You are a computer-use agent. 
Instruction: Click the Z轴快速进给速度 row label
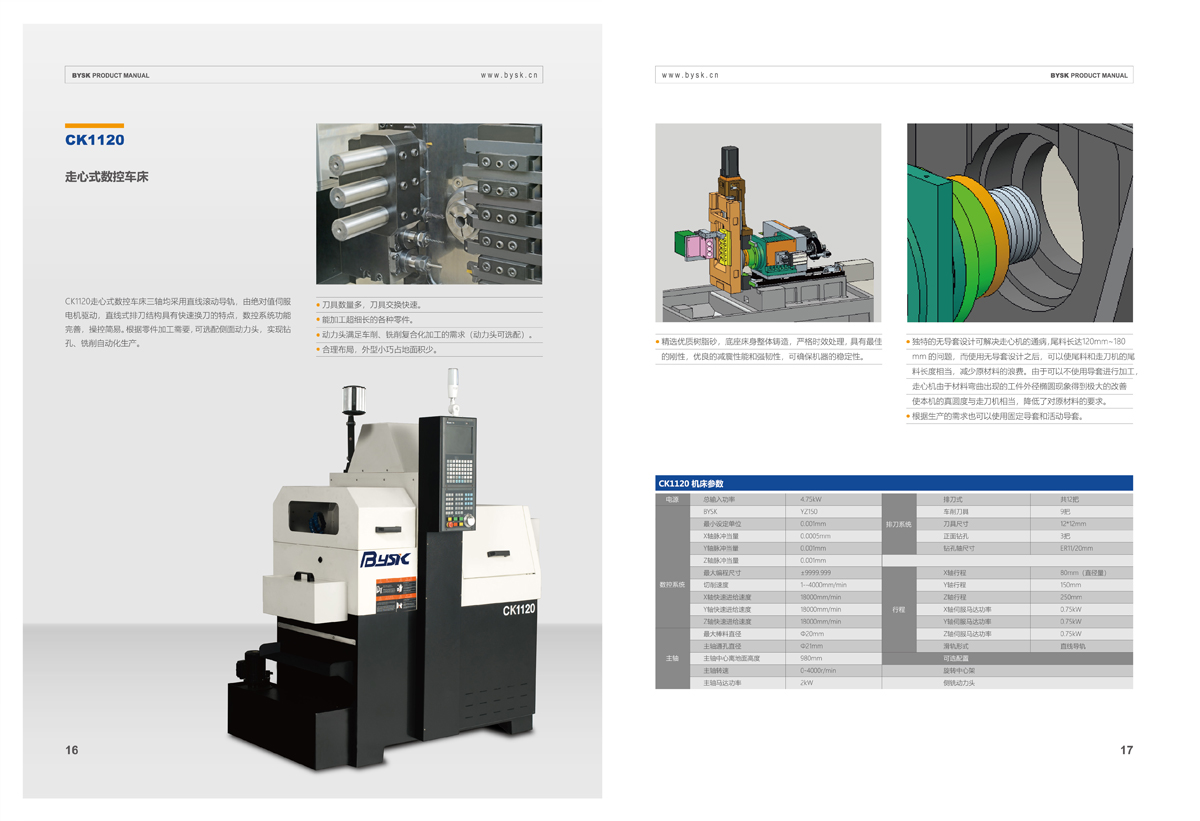[x=726, y=621]
